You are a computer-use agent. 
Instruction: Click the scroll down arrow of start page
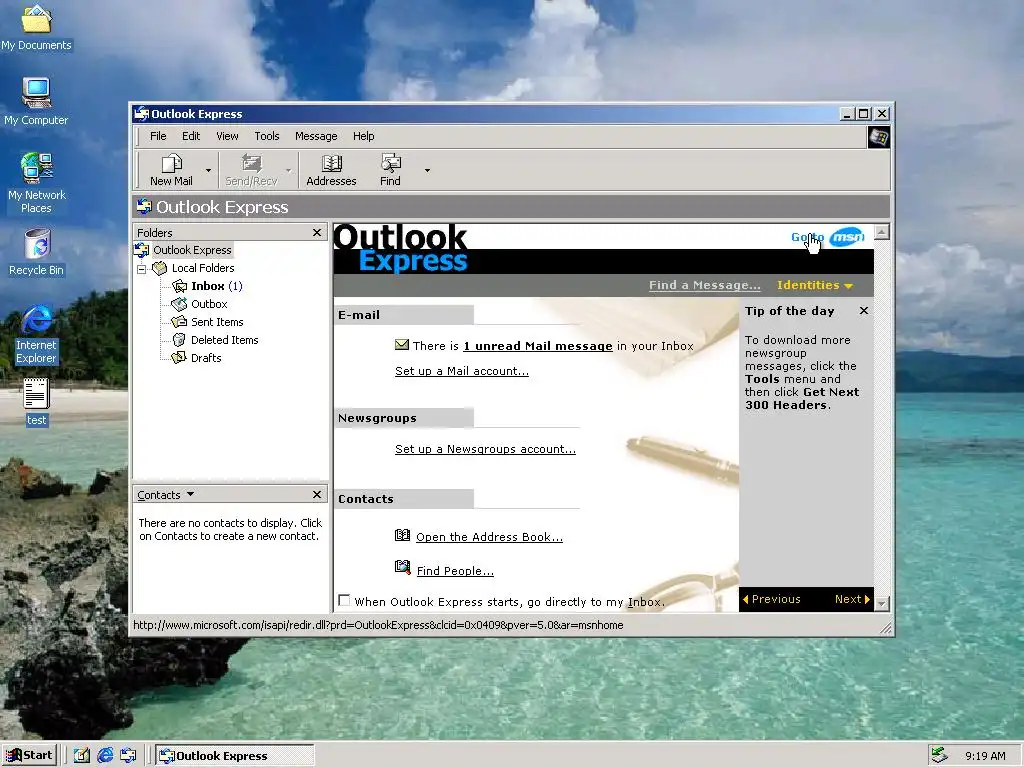(x=882, y=603)
